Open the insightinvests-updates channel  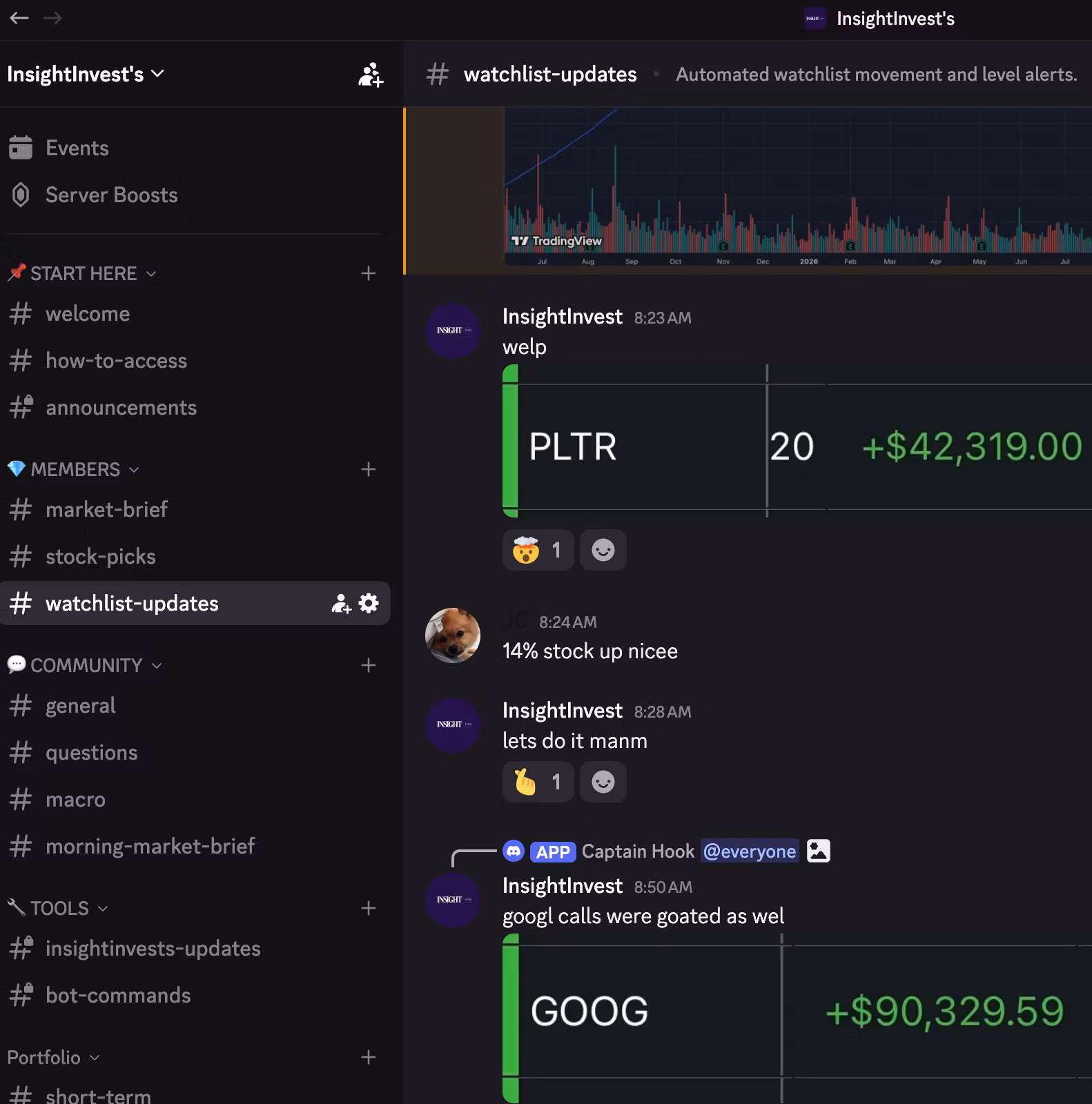[195, 948]
